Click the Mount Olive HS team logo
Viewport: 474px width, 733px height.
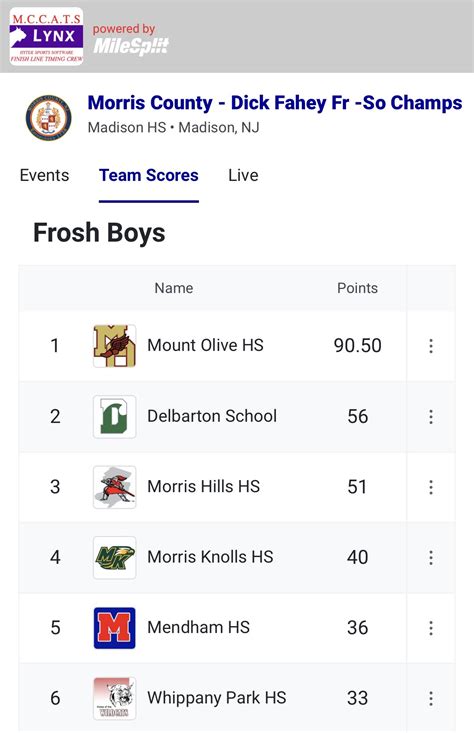coord(115,346)
